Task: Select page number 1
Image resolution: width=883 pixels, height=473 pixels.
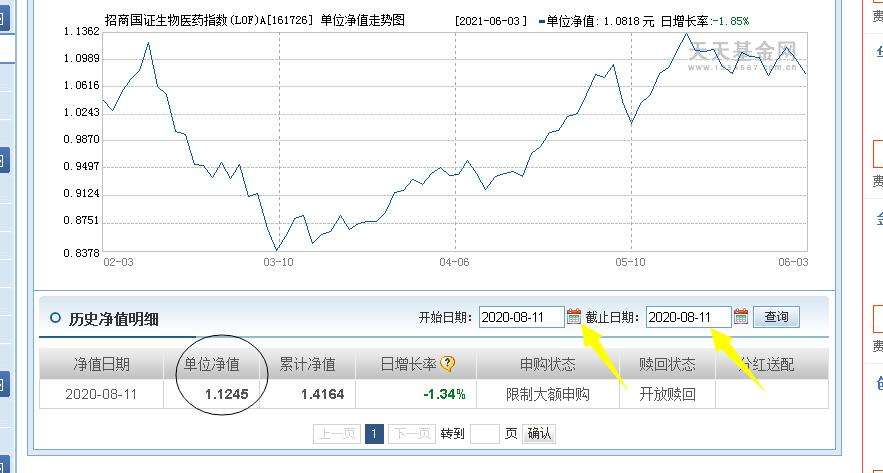Action: [x=374, y=434]
